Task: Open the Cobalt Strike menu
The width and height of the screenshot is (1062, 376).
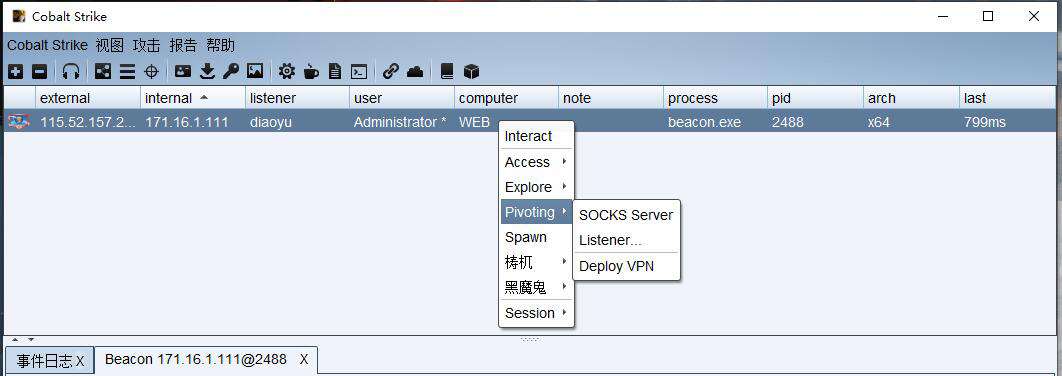Action: pyautogui.click(x=47, y=45)
